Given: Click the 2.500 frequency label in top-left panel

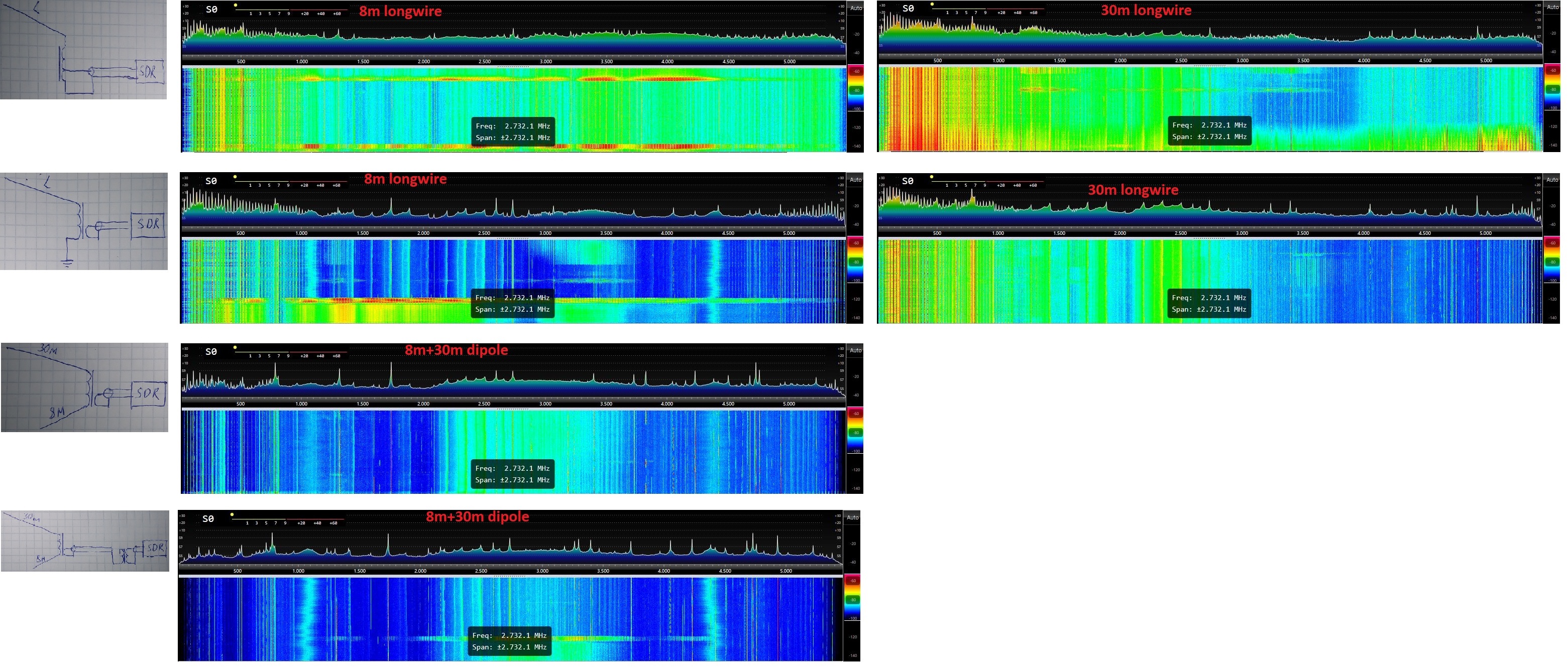Looking at the screenshot, I should pyautogui.click(x=485, y=61).
